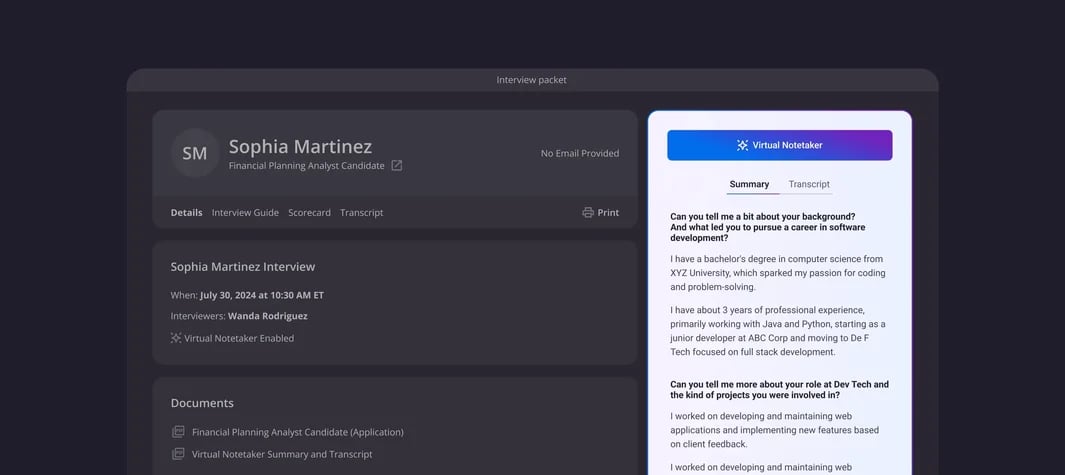Viewport: 1065px width, 475px height.
Task: Click answer about 3 years of professional experience
Action: click(x=778, y=331)
